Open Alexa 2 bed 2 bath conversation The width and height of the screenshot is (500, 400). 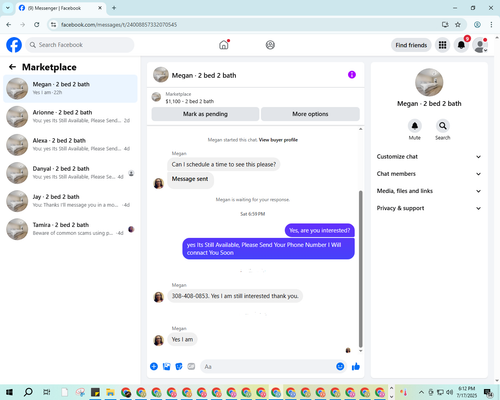pos(70,145)
